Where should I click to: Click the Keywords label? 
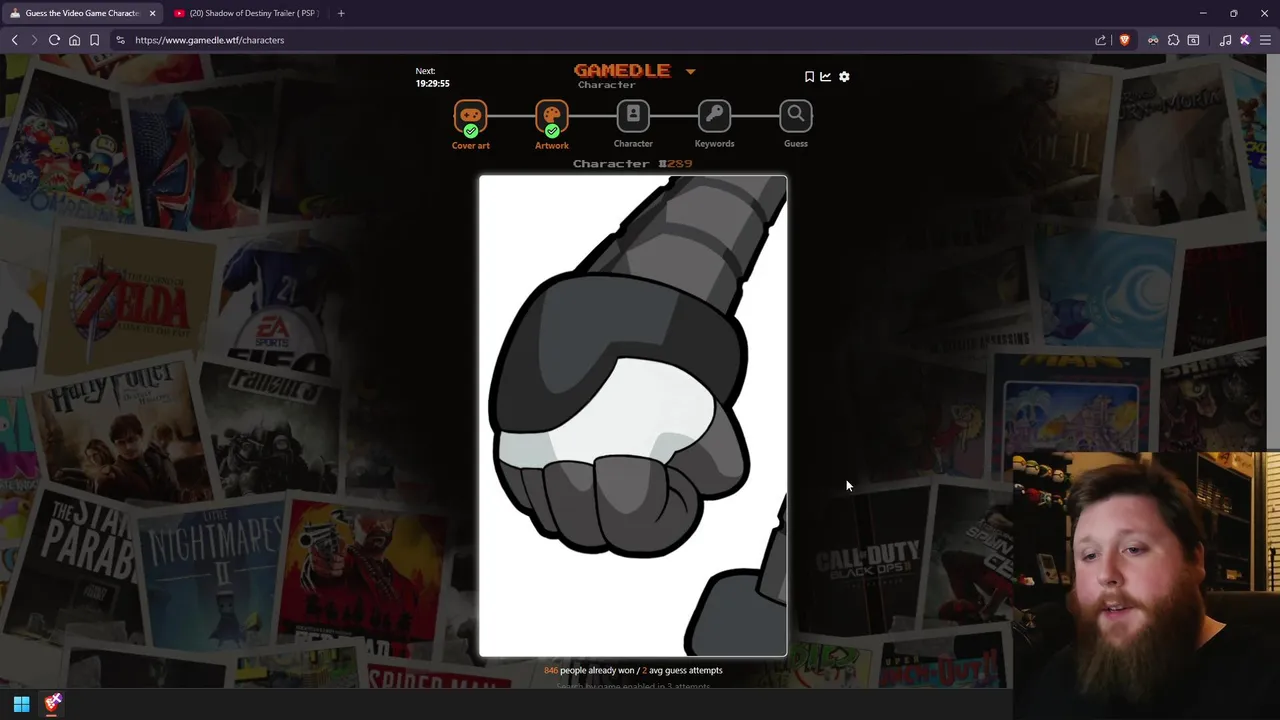(714, 143)
